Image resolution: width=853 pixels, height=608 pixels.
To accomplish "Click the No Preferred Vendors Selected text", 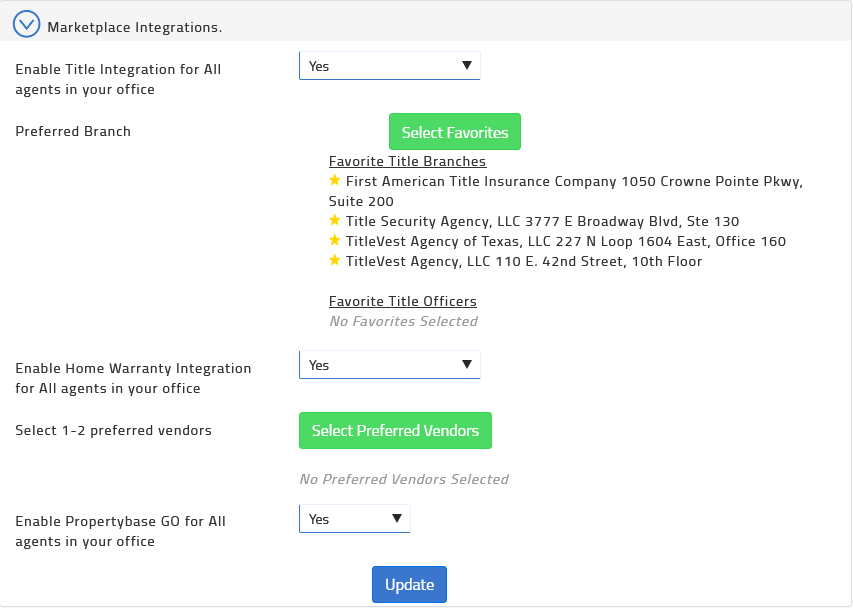I will (x=404, y=479).
